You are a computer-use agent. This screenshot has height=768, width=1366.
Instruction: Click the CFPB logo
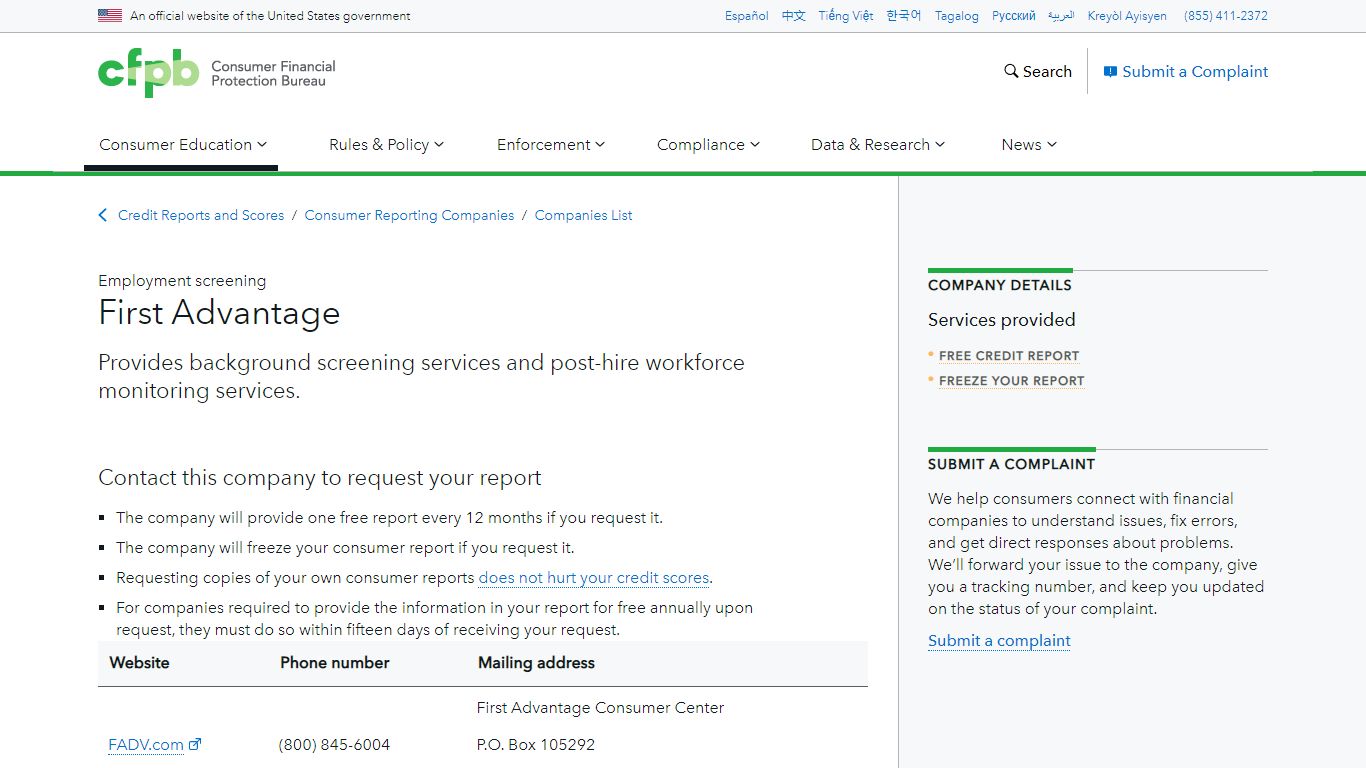click(x=217, y=72)
